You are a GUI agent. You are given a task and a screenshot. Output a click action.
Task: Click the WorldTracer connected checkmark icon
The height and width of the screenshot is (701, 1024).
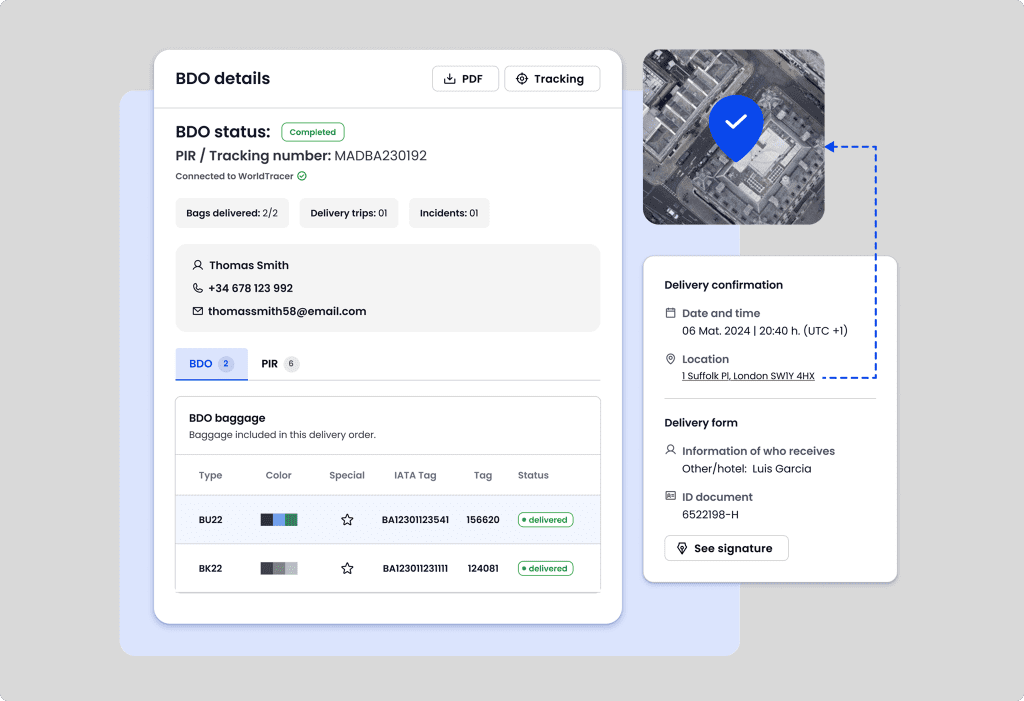coord(302,176)
